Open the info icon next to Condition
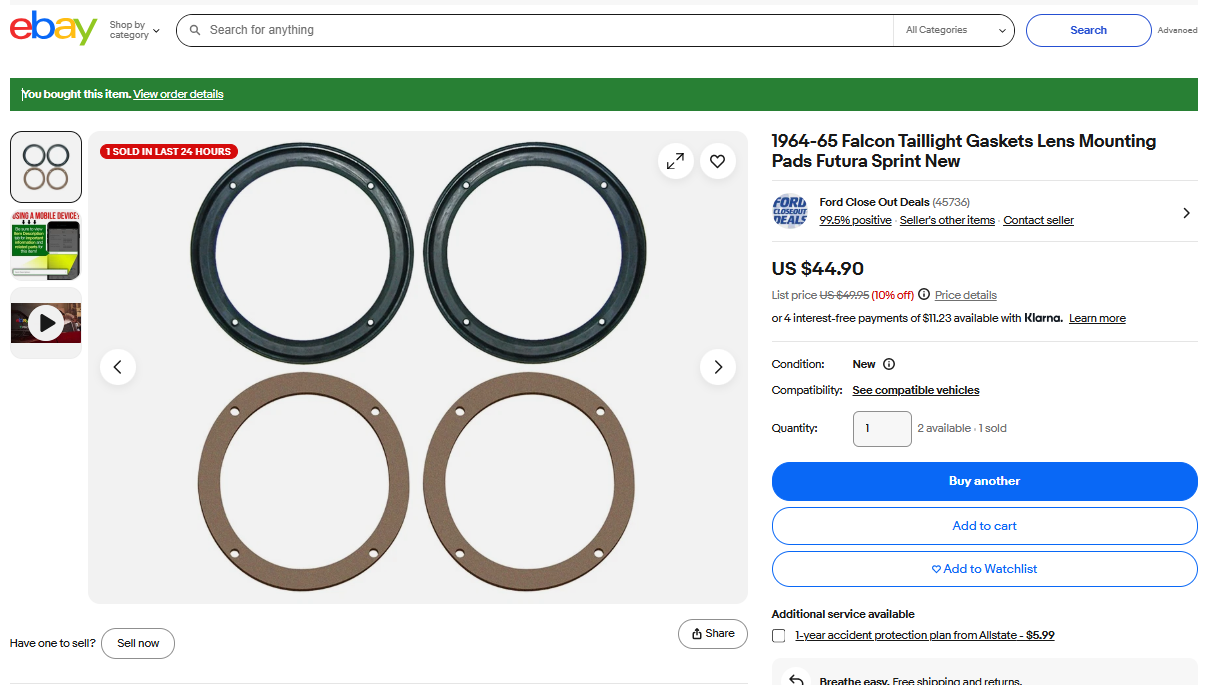 coord(889,364)
